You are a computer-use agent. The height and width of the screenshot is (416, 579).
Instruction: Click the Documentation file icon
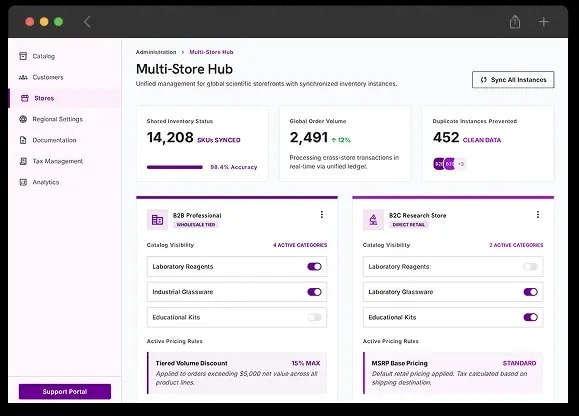click(23, 140)
